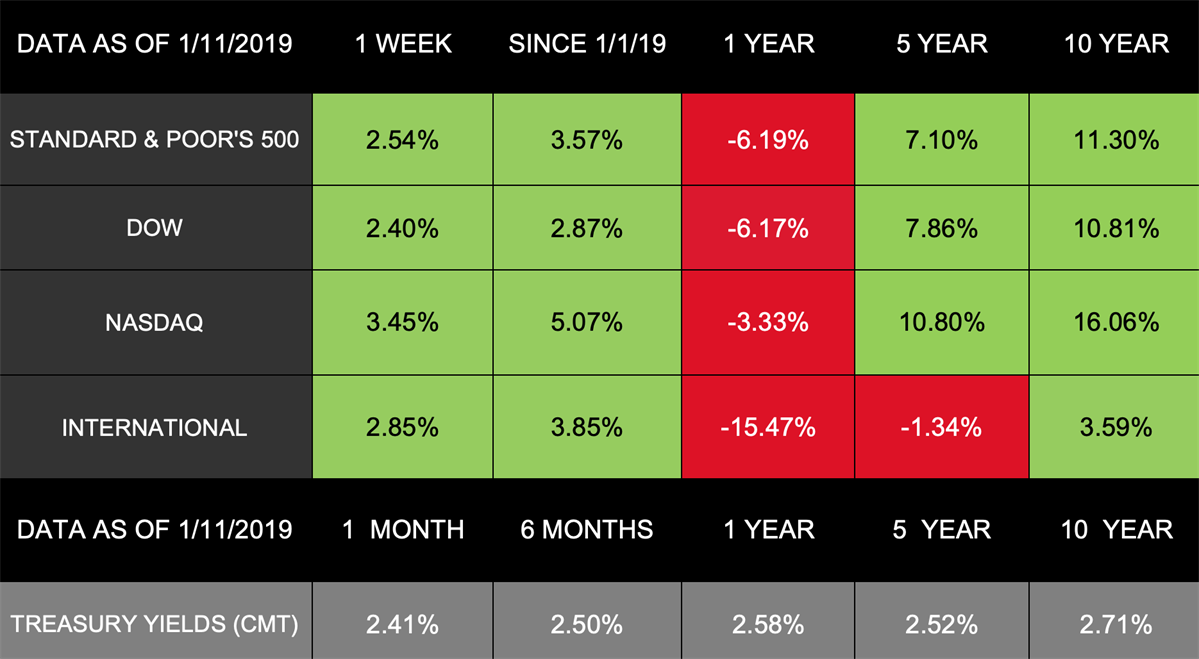Select the 2.41% treasury yield cell
Screen dimensions: 1199x659
[x=402, y=626]
